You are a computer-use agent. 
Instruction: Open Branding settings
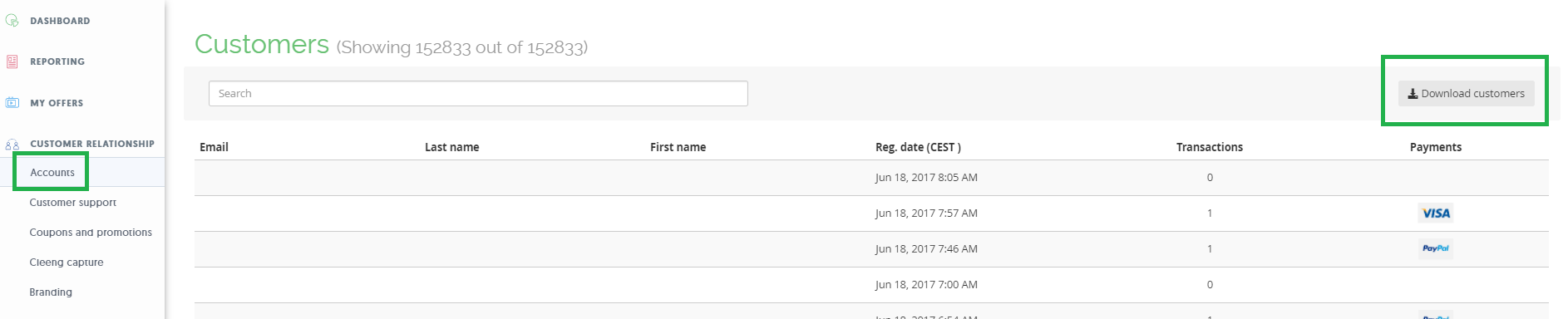[x=51, y=292]
